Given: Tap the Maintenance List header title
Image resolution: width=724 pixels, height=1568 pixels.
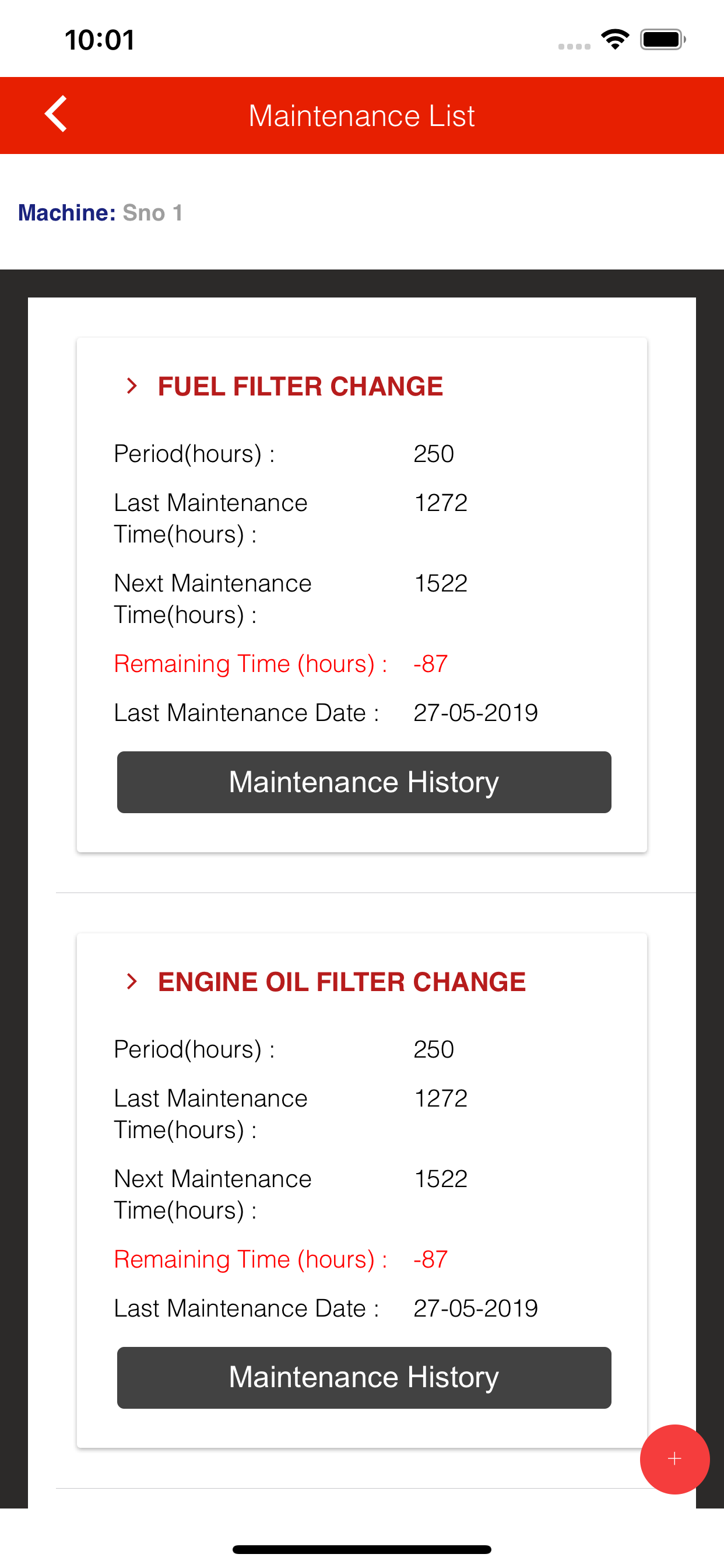Looking at the screenshot, I should click(361, 116).
